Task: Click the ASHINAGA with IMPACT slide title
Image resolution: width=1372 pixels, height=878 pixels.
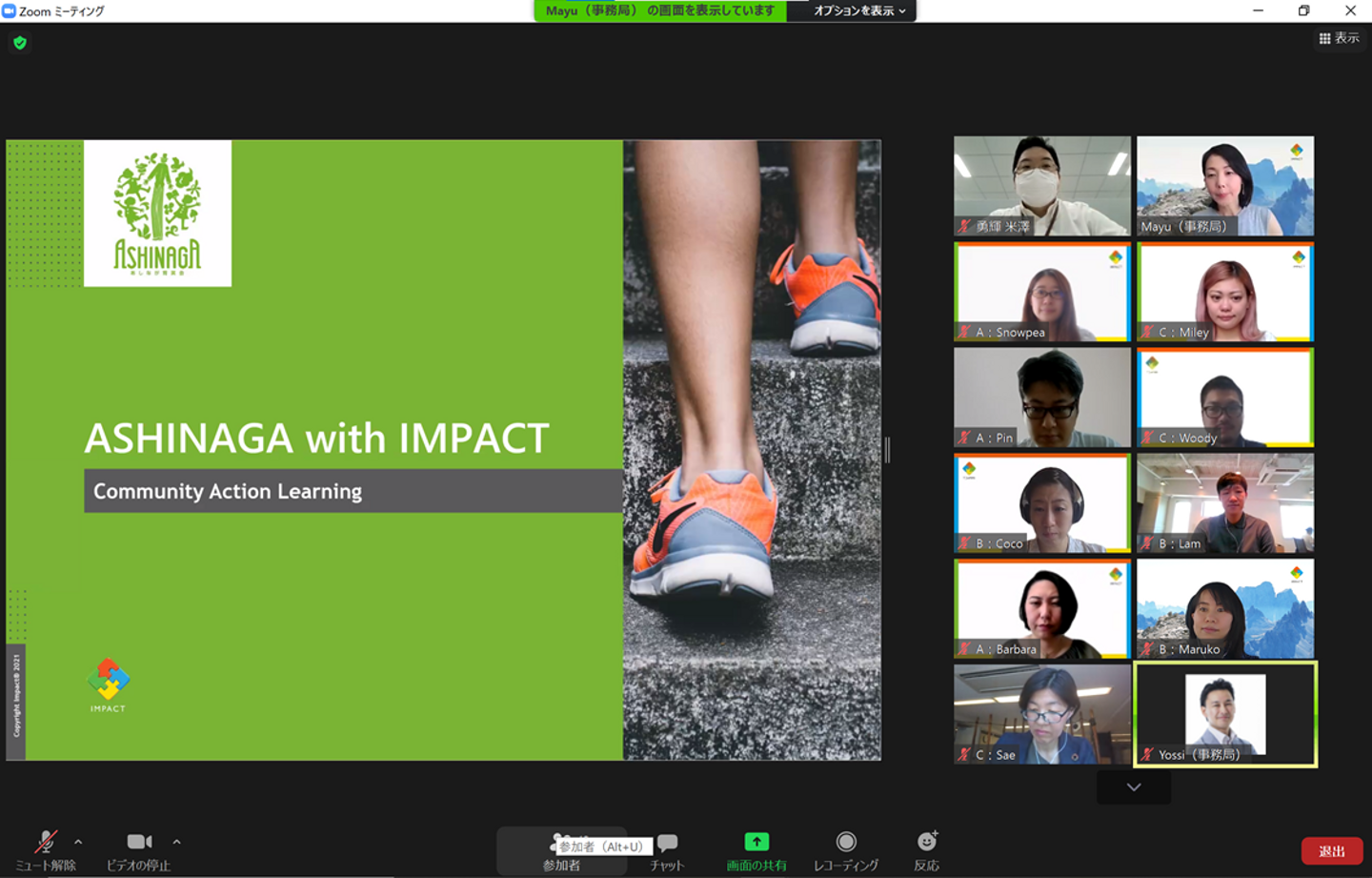Action: [x=317, y=439]
